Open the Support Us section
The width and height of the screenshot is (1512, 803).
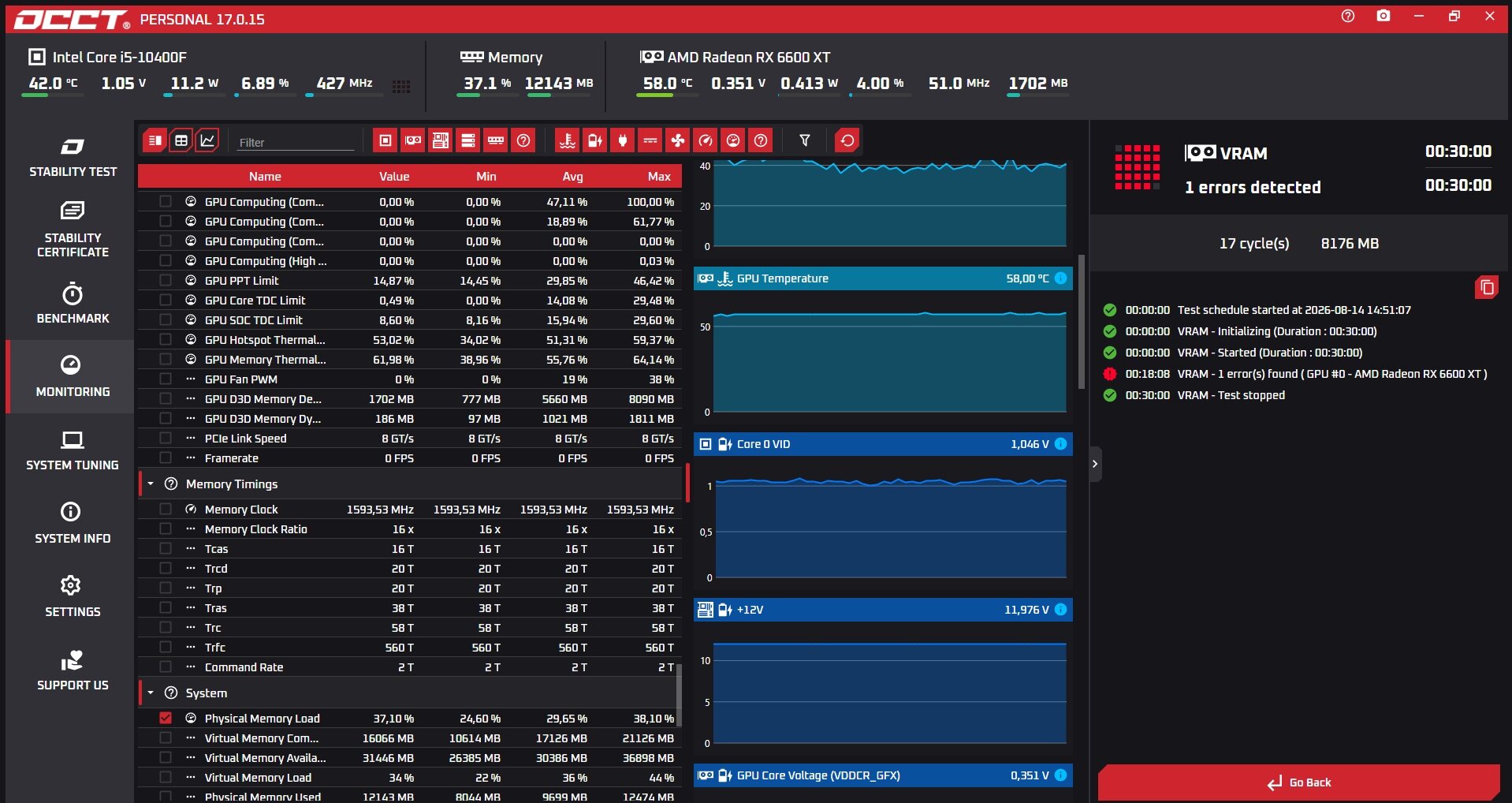coord(73,670)
